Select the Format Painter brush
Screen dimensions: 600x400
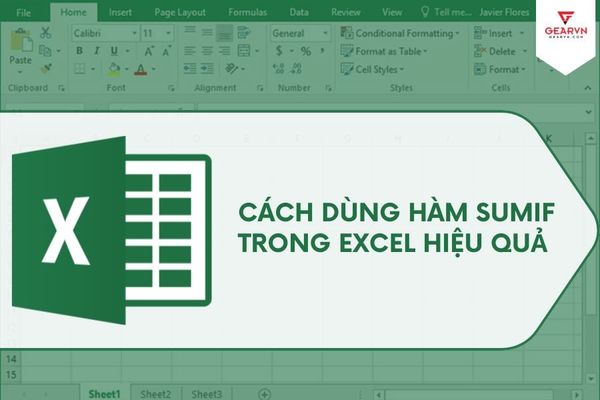(46, 69)
